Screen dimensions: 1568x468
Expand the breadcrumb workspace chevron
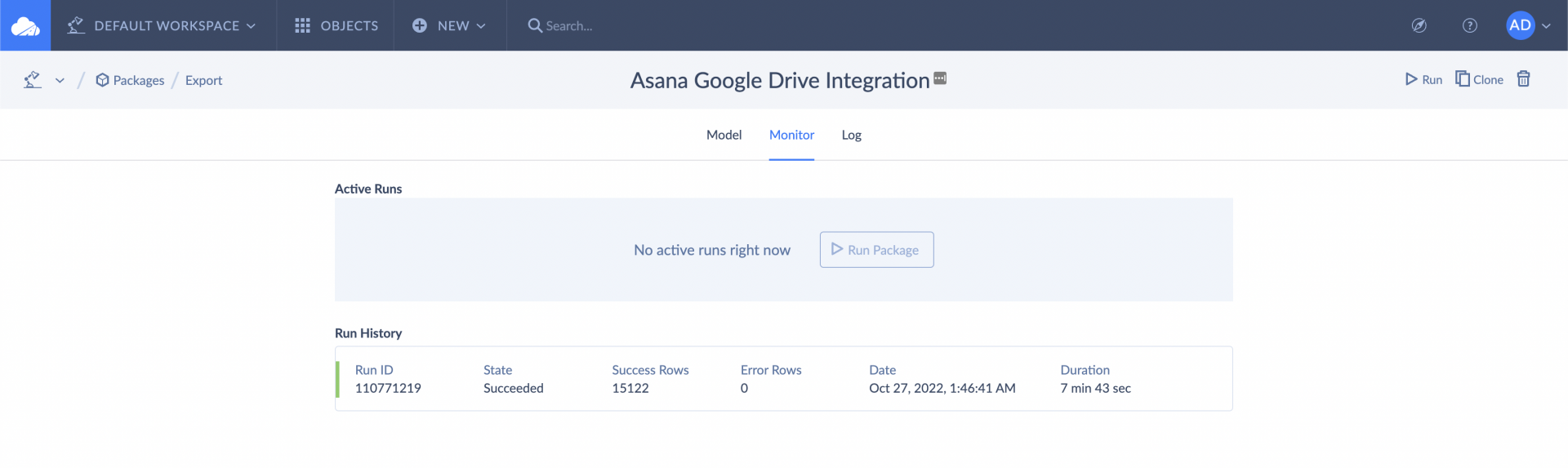pyautogui.click(x=60, y=81)
